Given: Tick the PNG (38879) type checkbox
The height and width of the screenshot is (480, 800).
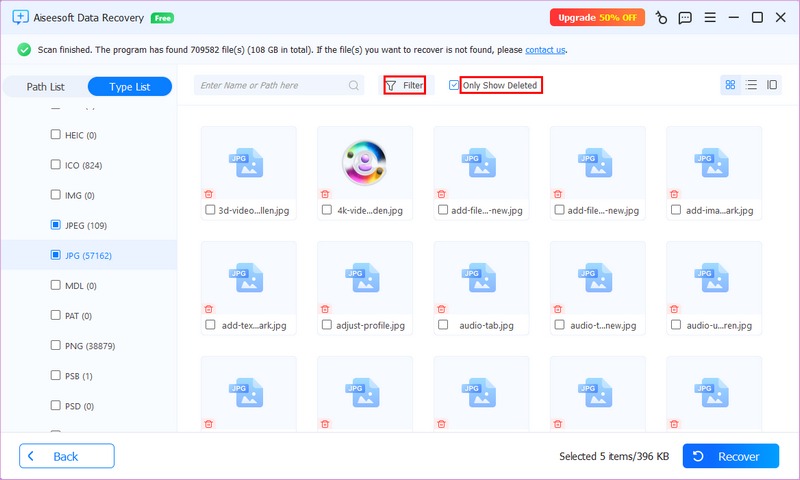Looking at the screenshot, I should pos(55,345).
